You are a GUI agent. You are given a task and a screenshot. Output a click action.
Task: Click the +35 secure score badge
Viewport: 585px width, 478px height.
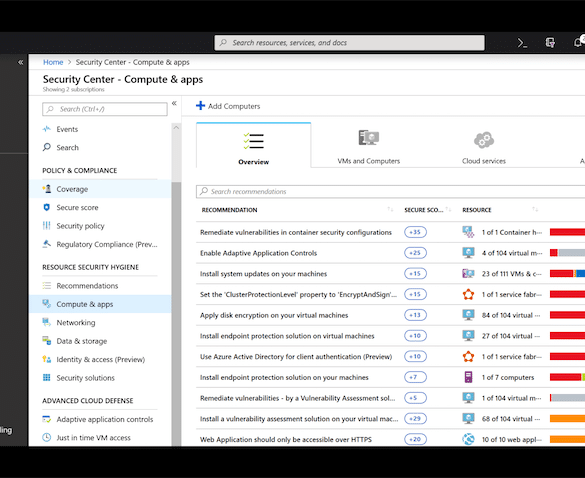(415, 232)
